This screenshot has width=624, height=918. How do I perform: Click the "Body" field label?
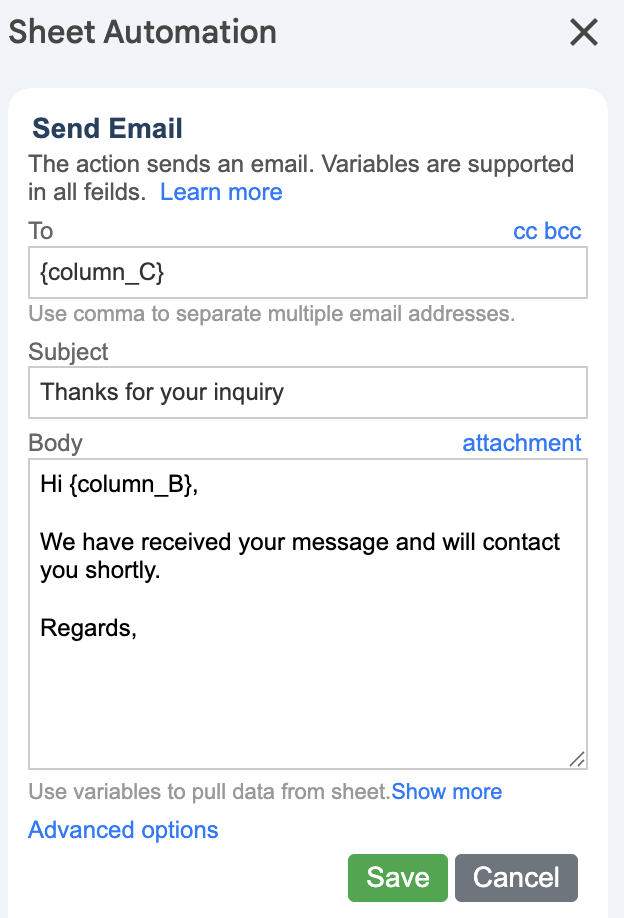coord(56,443)
